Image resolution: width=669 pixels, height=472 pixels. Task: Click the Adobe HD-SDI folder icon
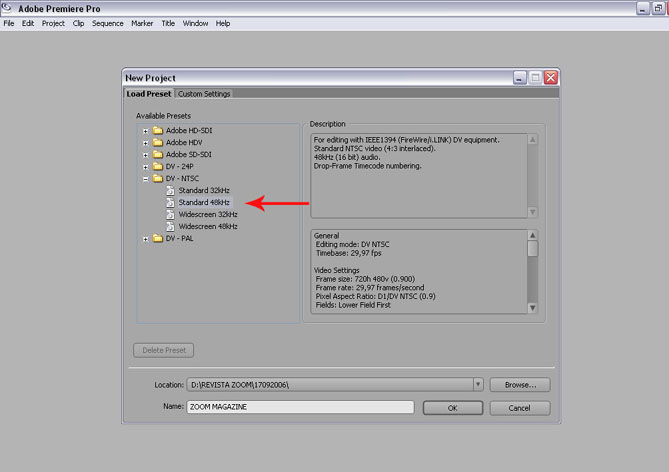coord(158,131)
